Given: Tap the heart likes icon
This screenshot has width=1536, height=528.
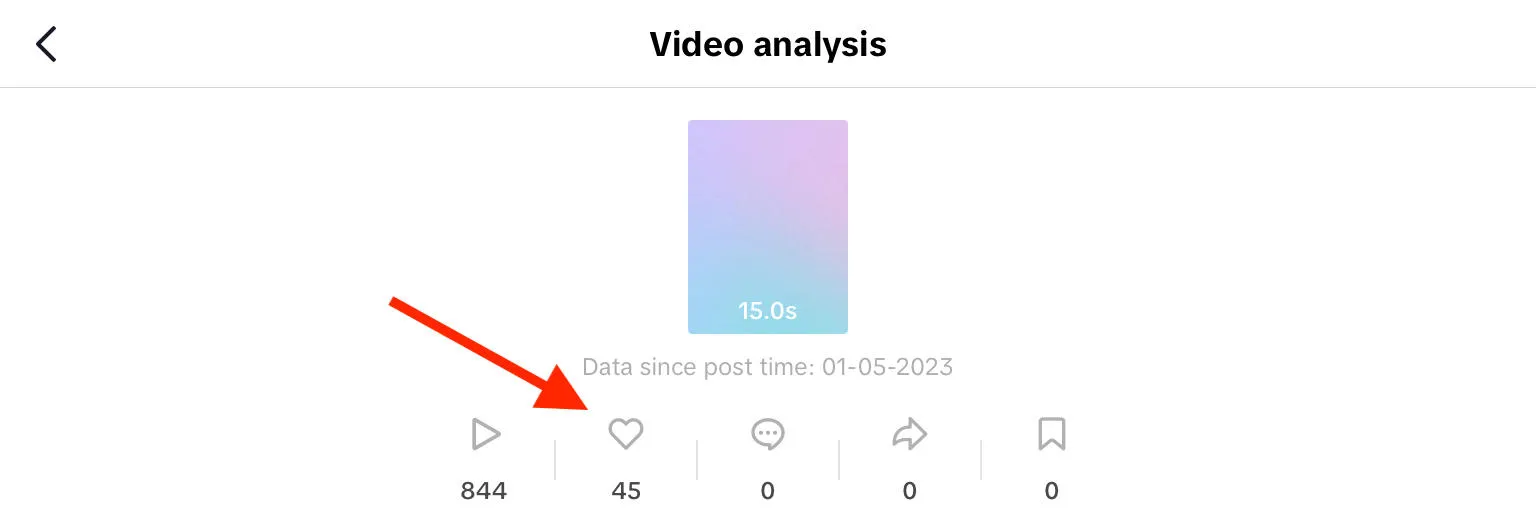Looking at the screenshot, I should (626, 434).
